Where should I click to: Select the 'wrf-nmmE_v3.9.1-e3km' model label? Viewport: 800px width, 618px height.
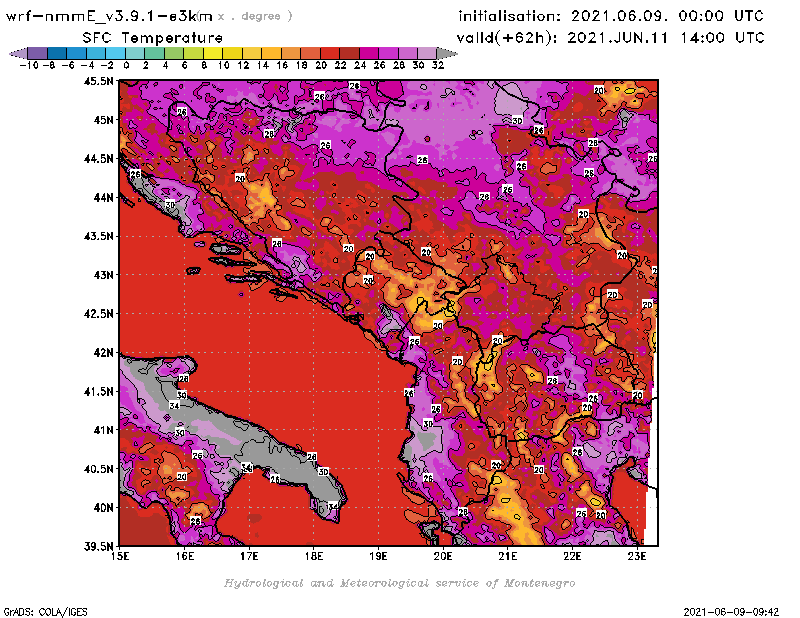pyautogui.click(x=109, y=16)
